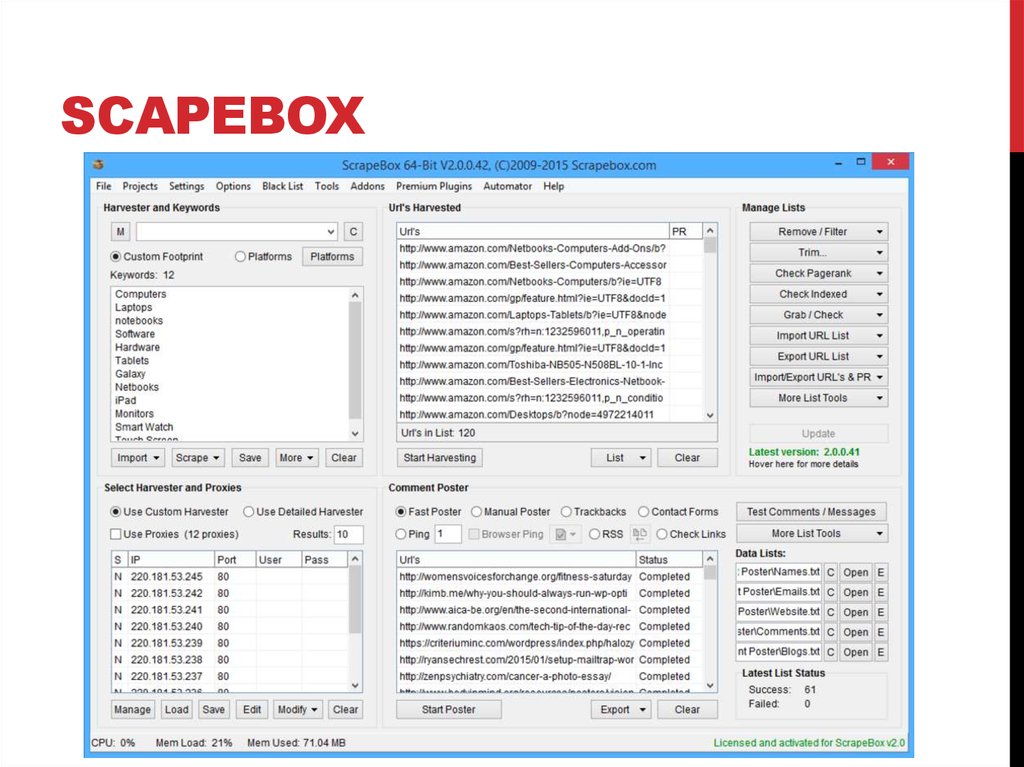This screenshot has width=1024, height=767.
Task: Open the Black List menu
Action: [x=282, y=186]
